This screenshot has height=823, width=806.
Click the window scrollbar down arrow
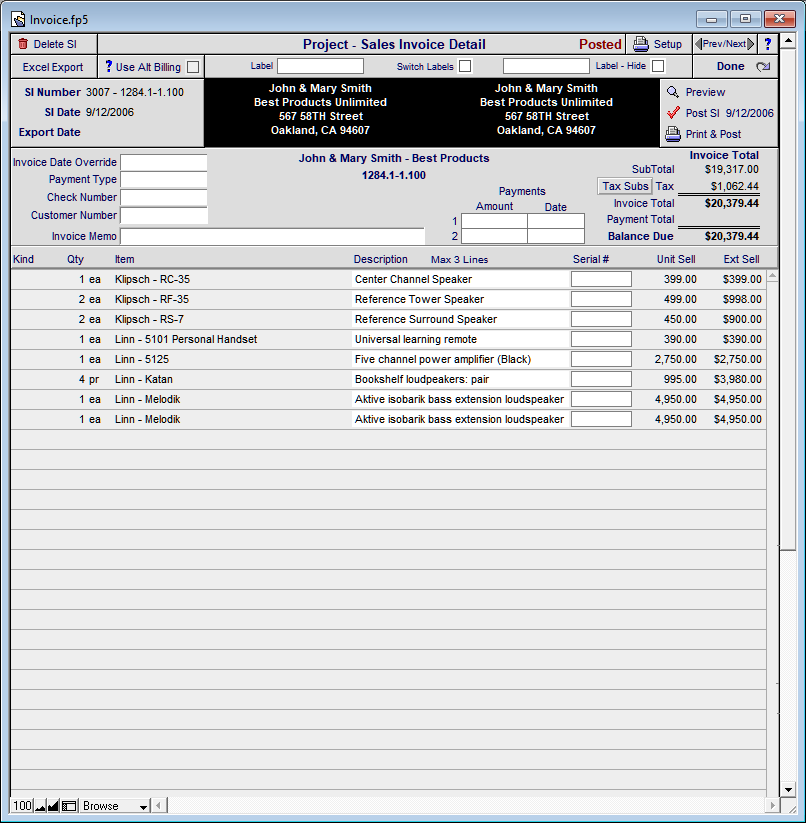pos(788,789)
